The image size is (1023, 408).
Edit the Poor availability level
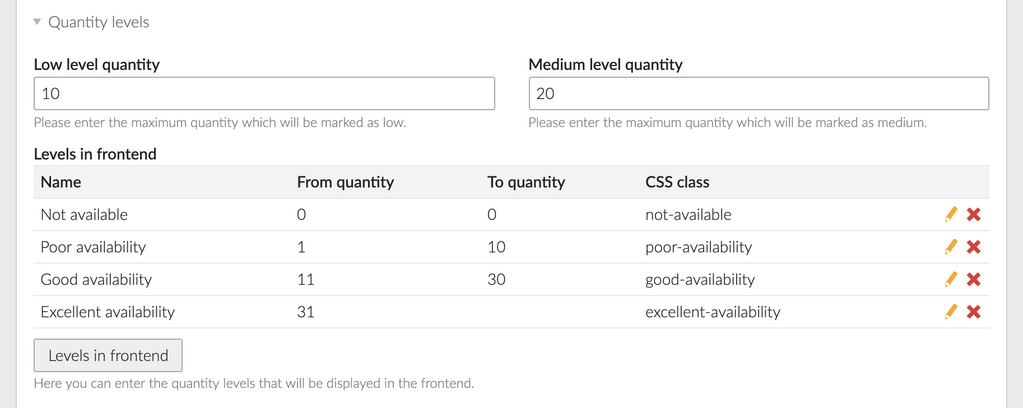tap(951, 247)
